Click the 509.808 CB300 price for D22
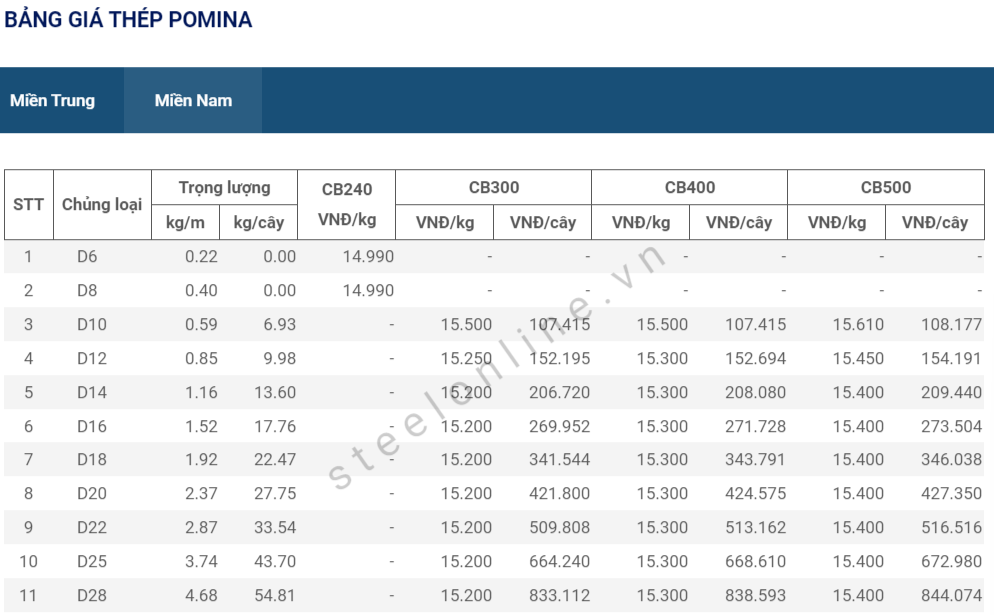Image resolution: width=994 pixels, height=615 pixels. (x=559, y=528)
